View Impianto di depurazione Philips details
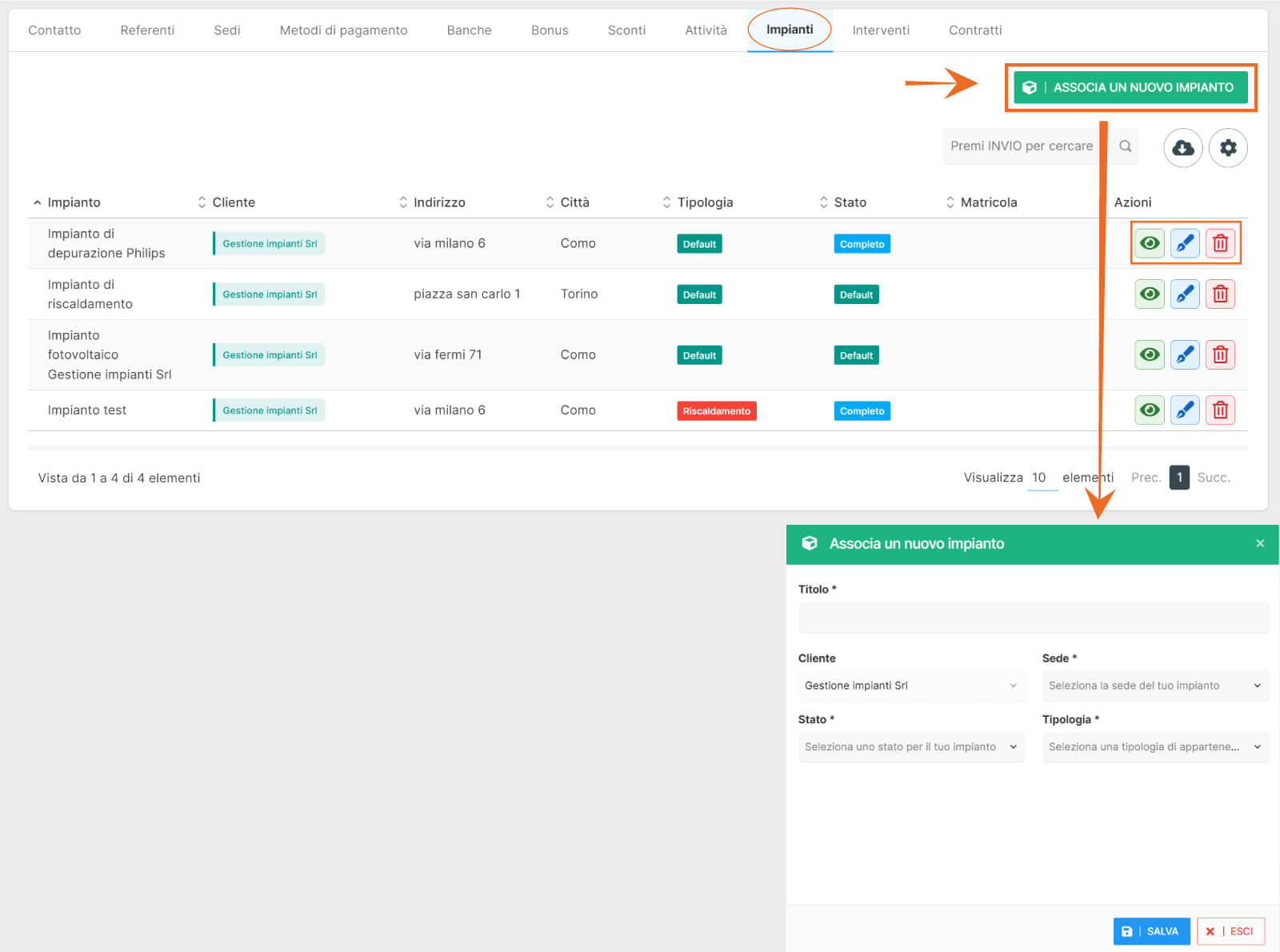Screen dimensions: 1280x952 pyautogui.click(x=1149, y=243)
